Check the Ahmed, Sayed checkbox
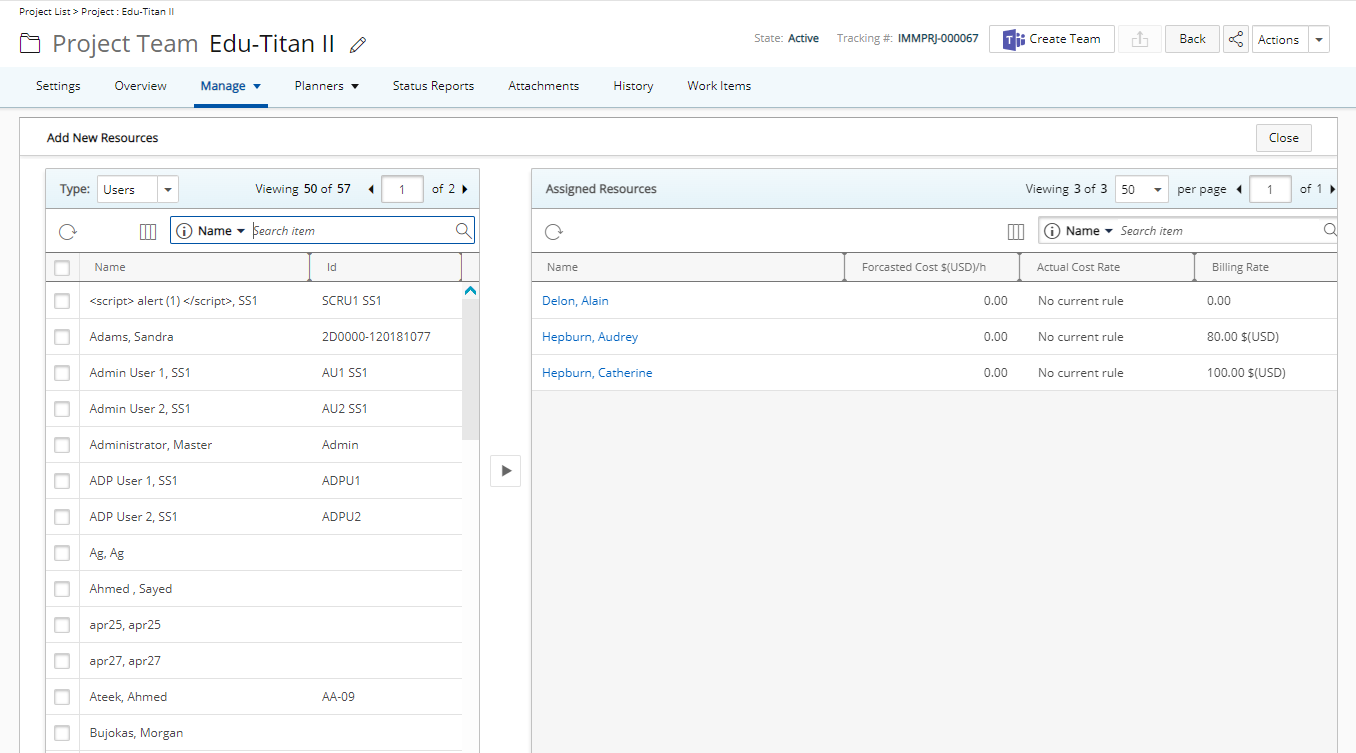Image resolution: width=1356 pixels, height=753 pixels. 62,589
